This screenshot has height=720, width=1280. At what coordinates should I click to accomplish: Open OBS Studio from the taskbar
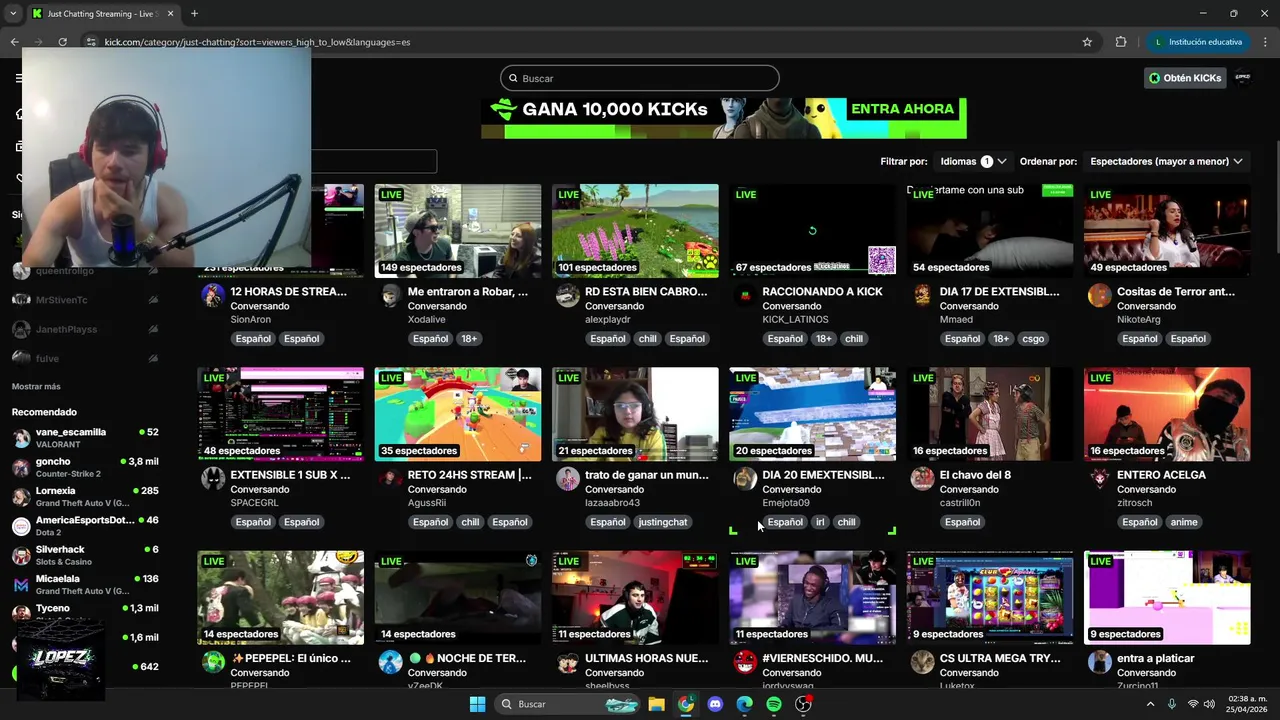point(803,704)
